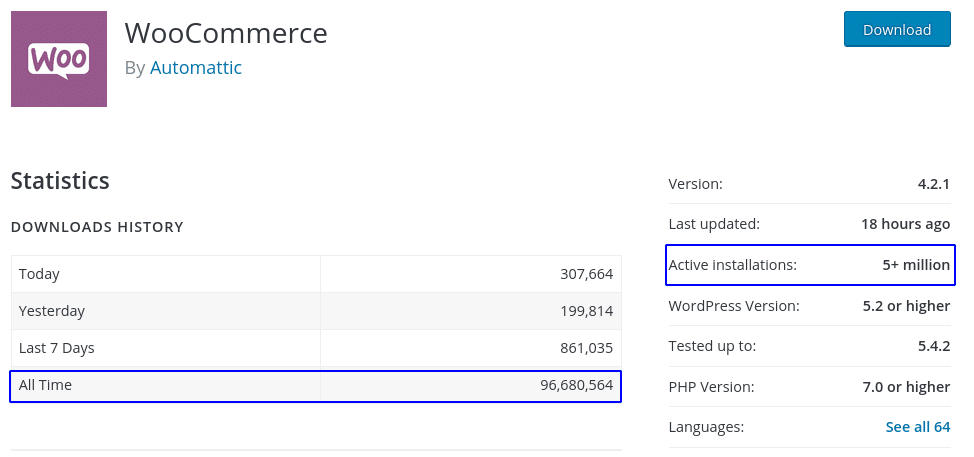
Task: Click the DOWNLOADS HISTORY subheading
Action: tap(97, 227)
